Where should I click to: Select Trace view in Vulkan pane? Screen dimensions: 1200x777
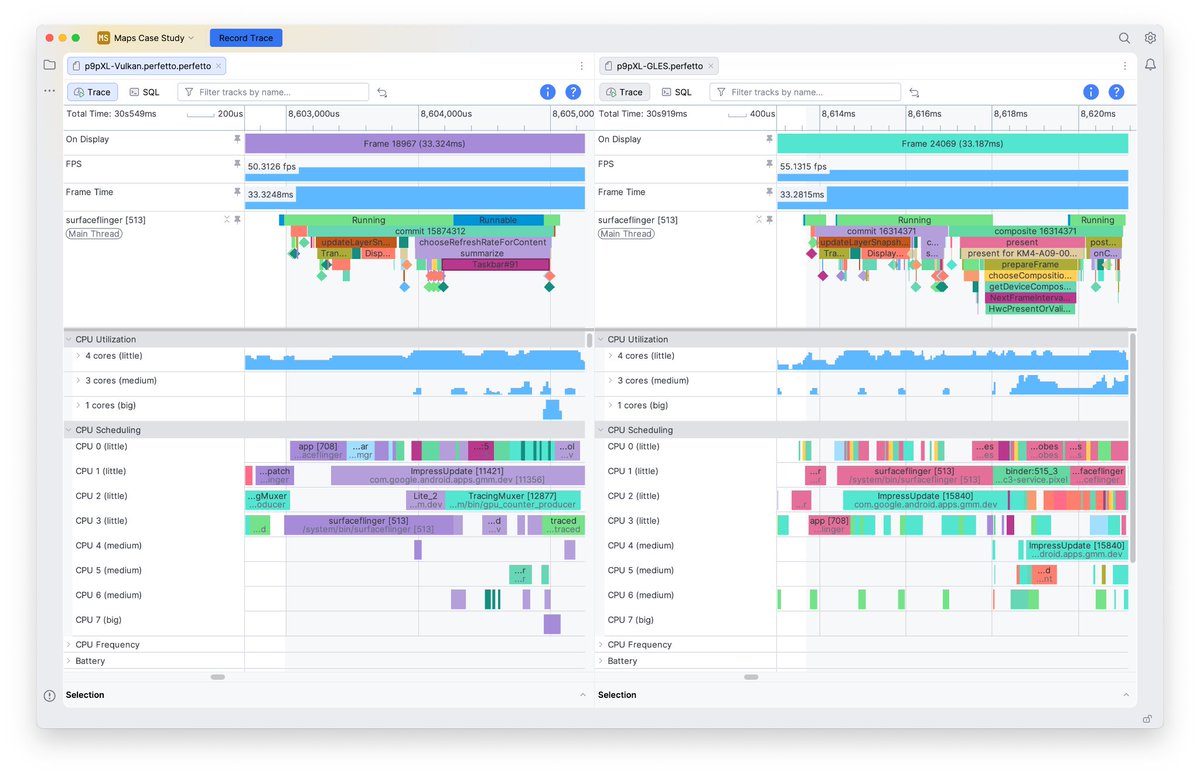point(92,92)
